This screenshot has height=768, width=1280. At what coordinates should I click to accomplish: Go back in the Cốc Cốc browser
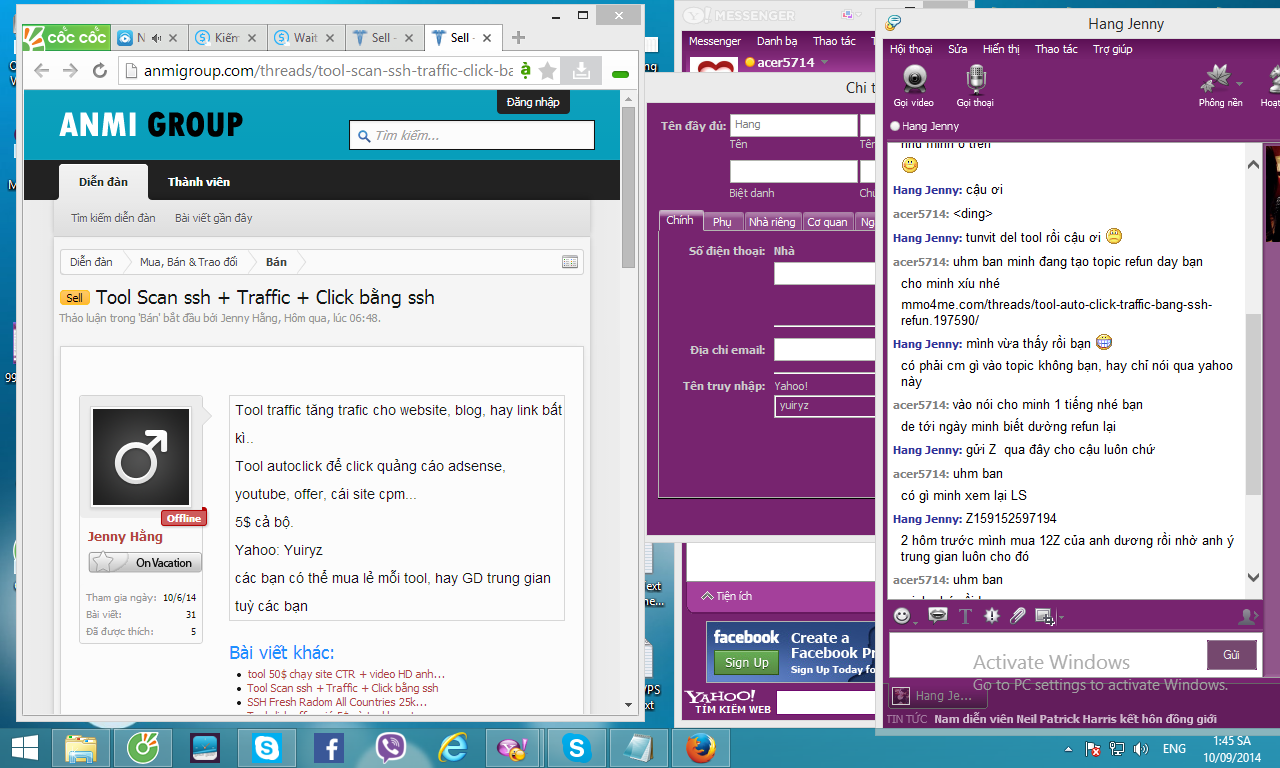tap(41, 70)
